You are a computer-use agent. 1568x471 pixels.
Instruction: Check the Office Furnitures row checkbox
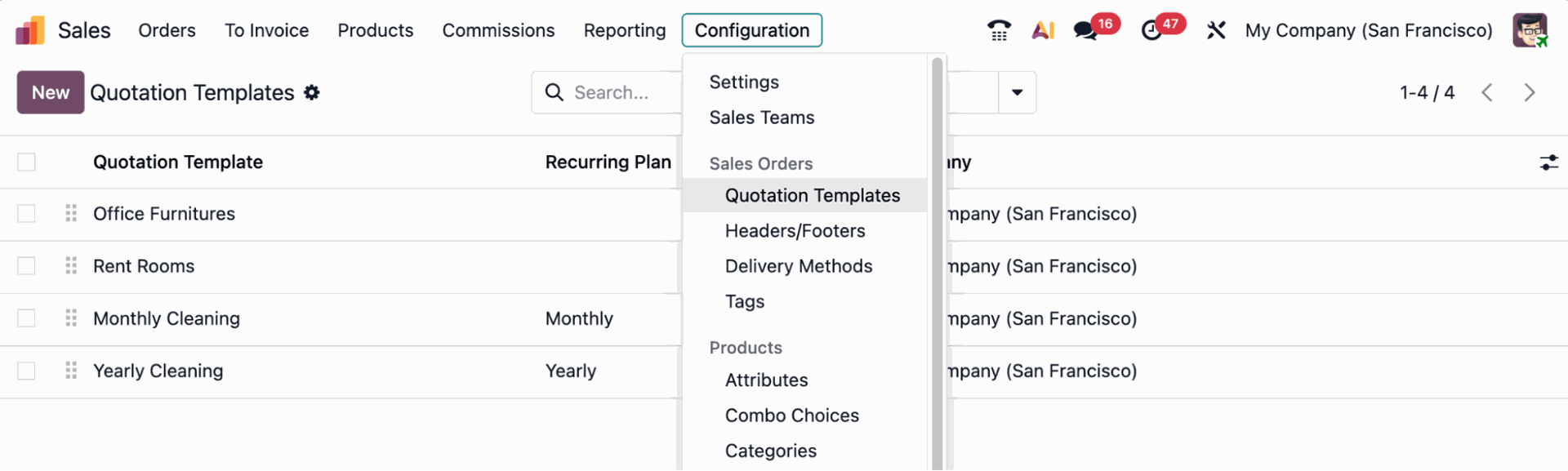[x=27, y=214]
